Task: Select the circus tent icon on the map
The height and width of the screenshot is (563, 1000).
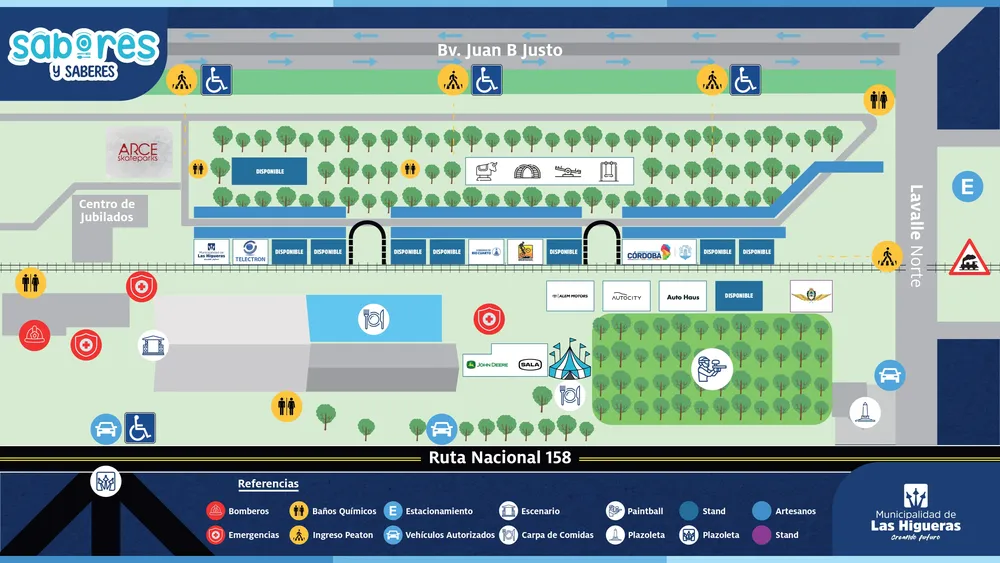Action: (x=569, y=358)
